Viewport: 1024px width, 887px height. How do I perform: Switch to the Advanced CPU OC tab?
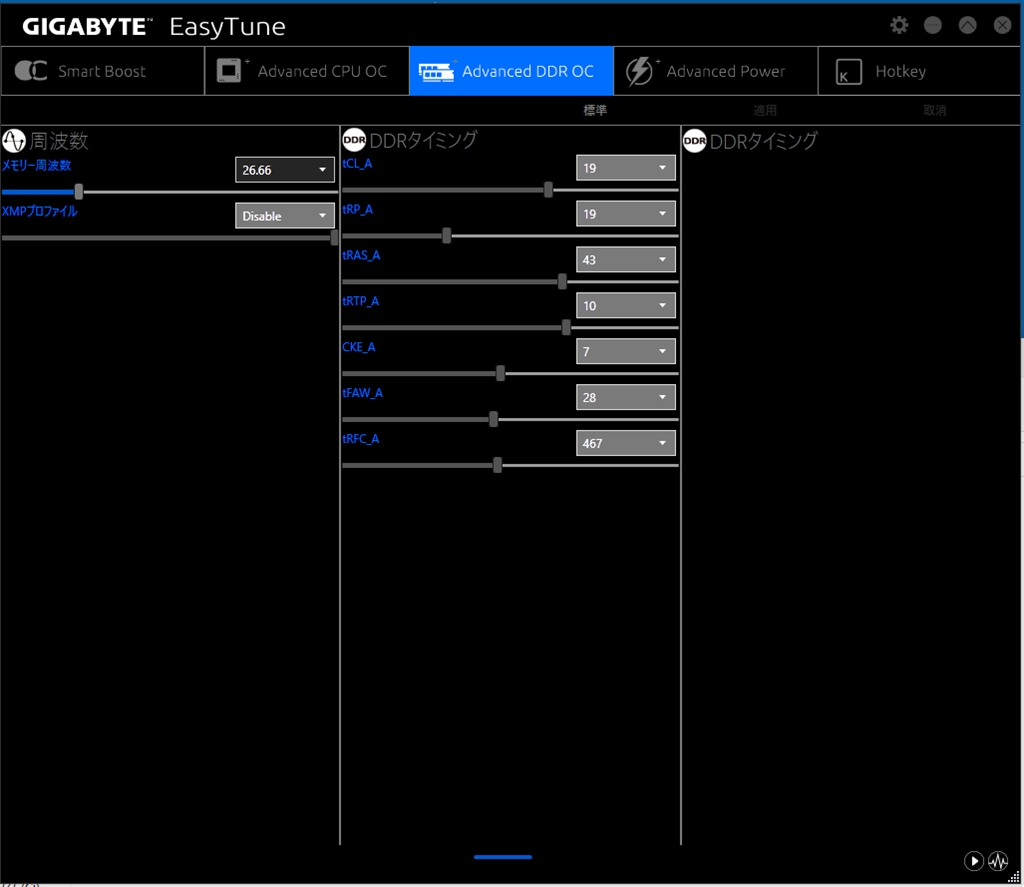click(307, 71)
